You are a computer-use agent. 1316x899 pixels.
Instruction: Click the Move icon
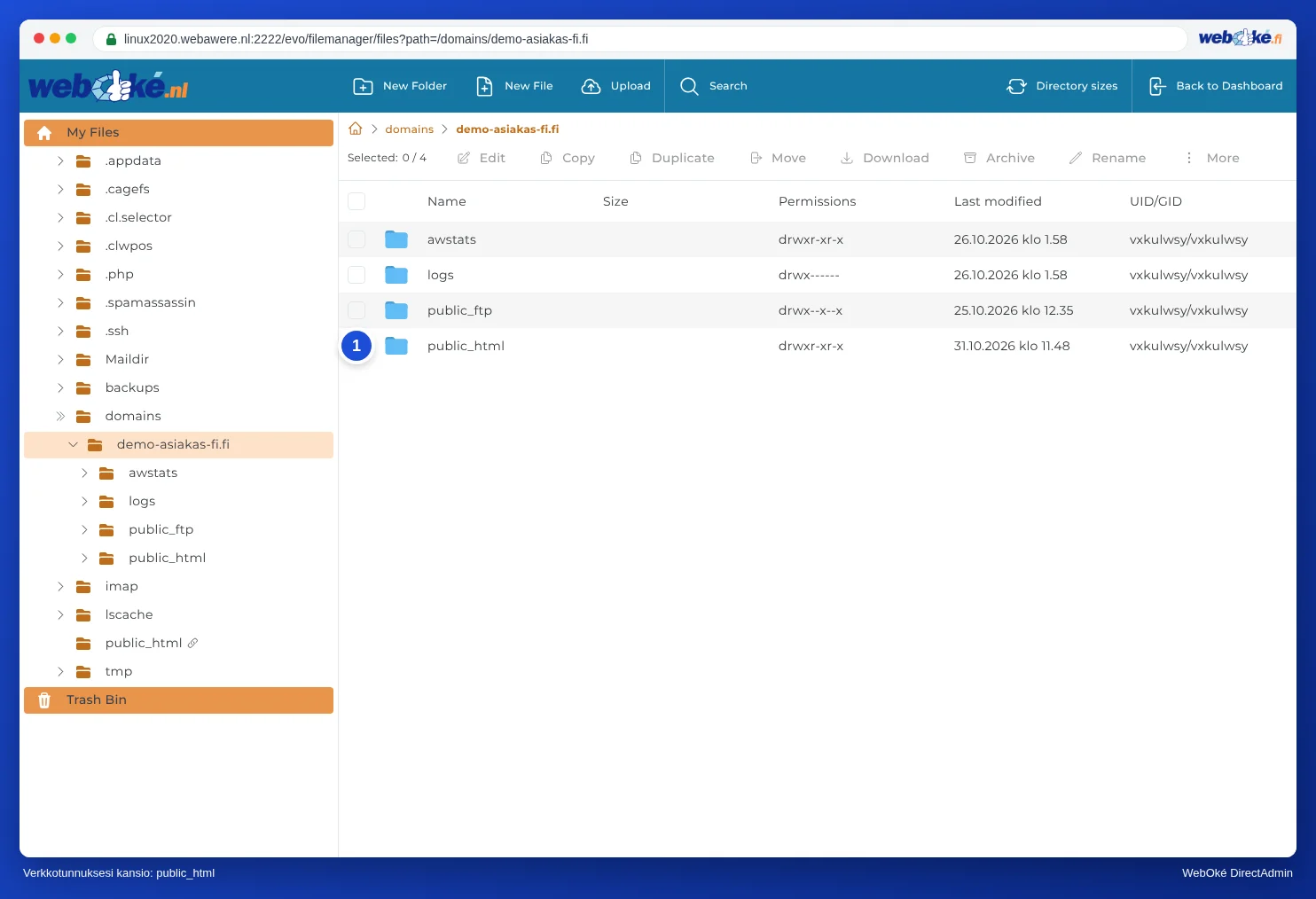756,158
